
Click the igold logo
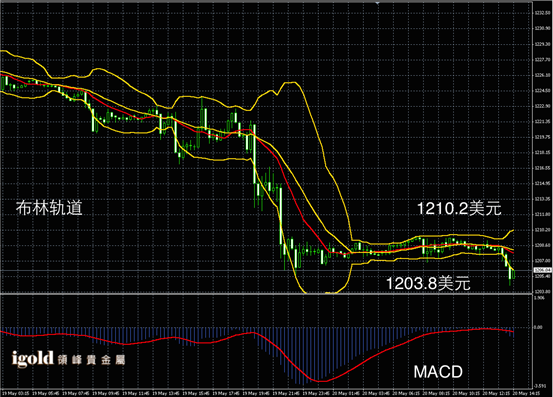pos(32,359)
